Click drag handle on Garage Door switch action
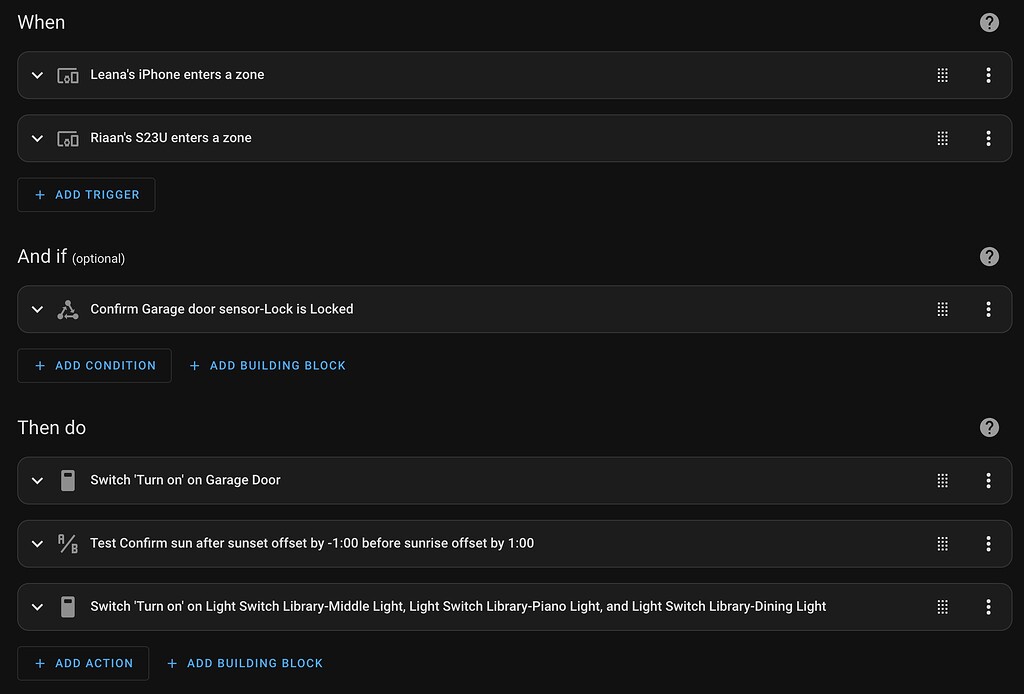Viewport: 1024px width, 694px height. click(942, 480)
